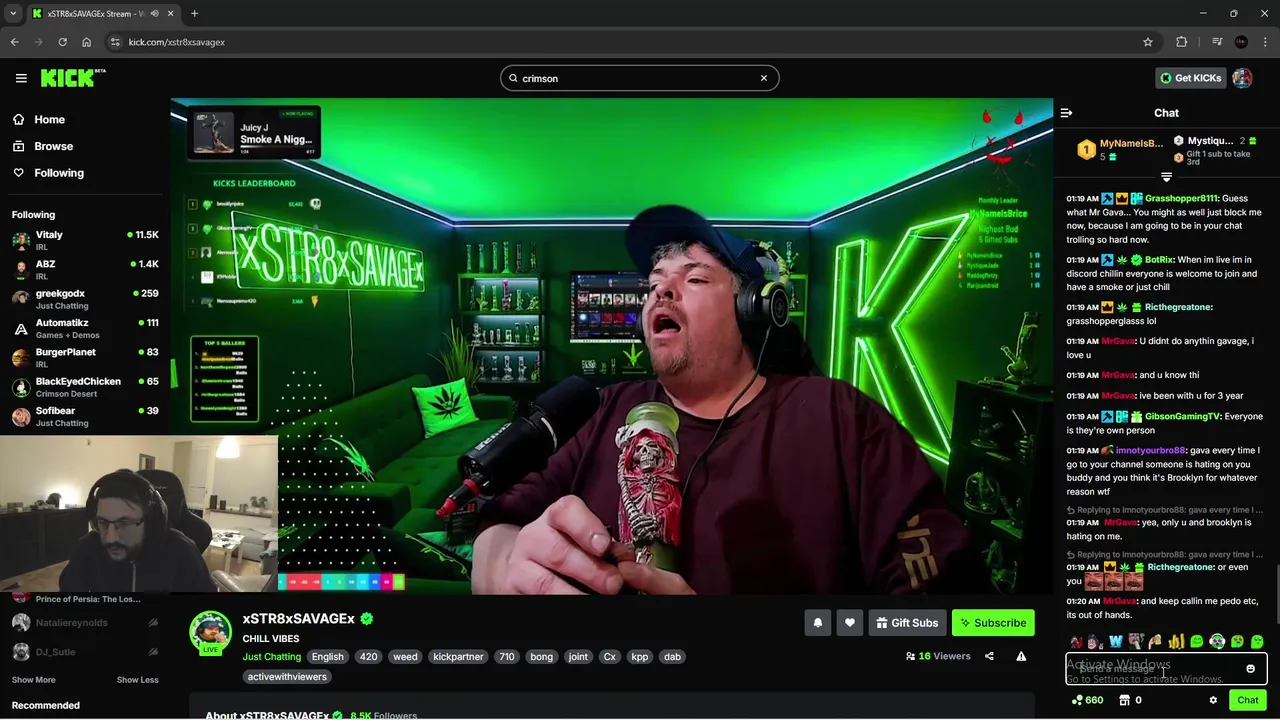Click the green Subscribe button
The image size is (1280, 720).
click(993, 623)
